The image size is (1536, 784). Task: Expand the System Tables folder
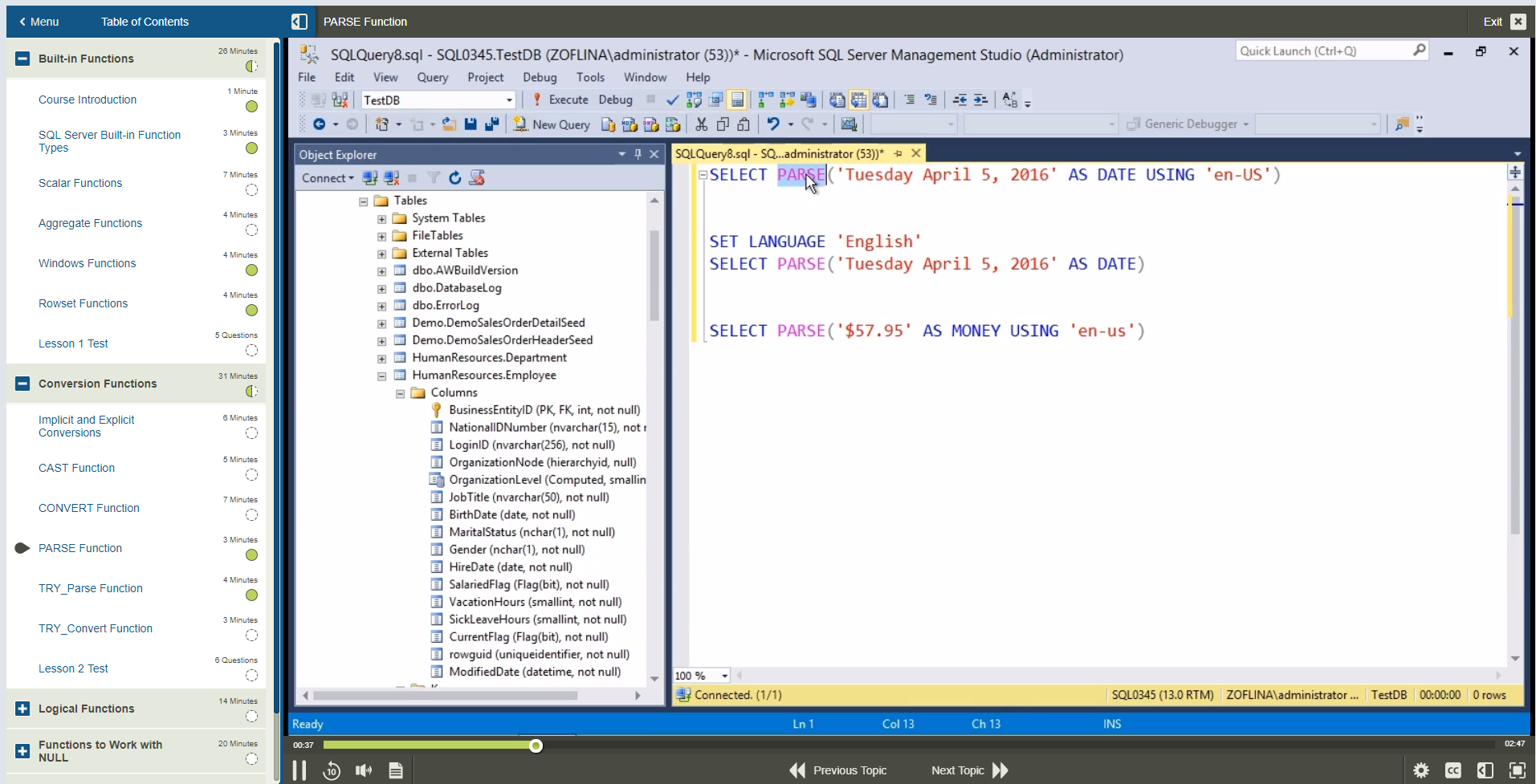click(x=381, y=217)
